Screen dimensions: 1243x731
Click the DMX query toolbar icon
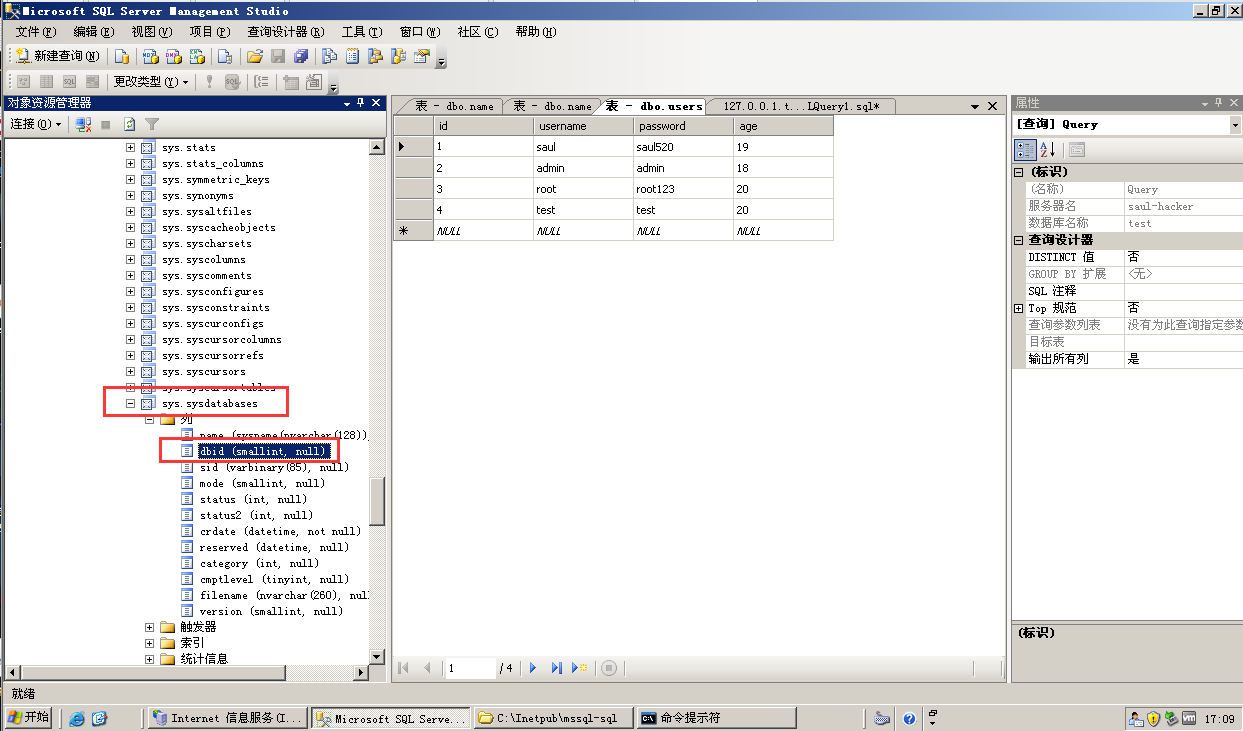pos(173,56)
